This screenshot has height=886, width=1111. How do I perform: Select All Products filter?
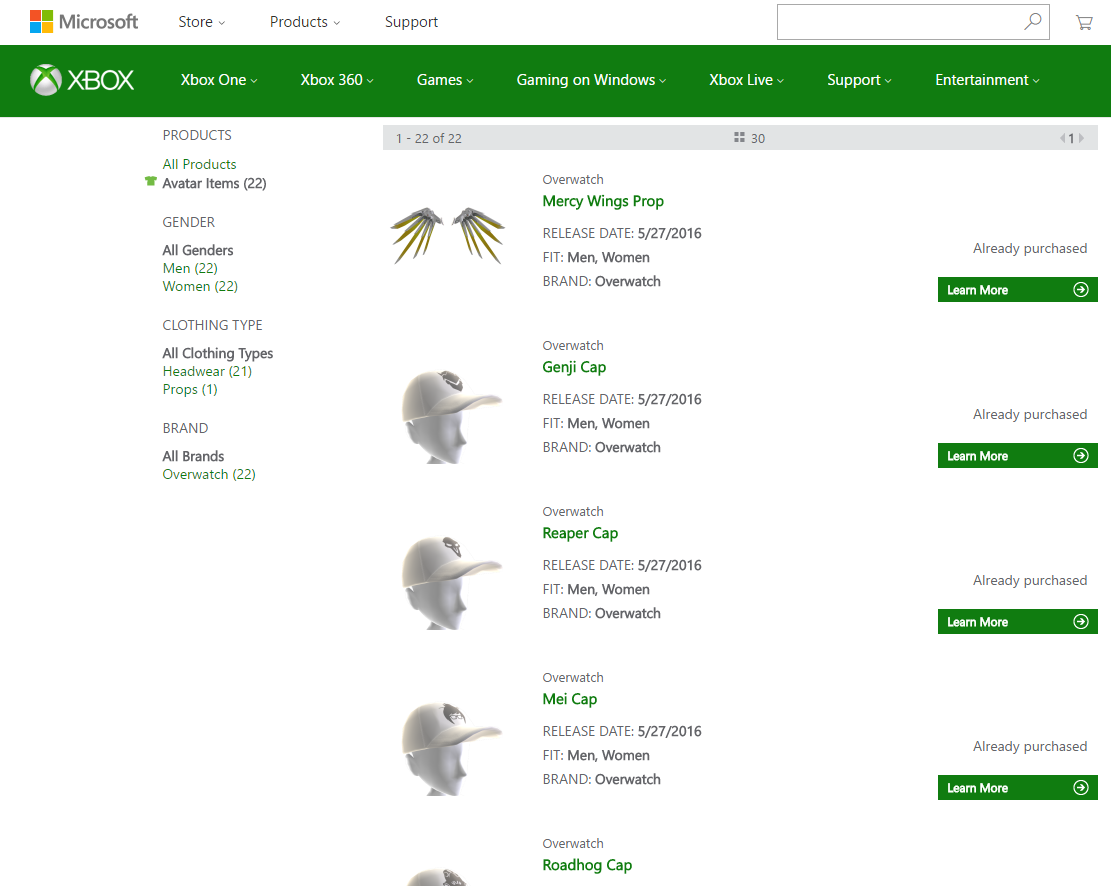199,164
